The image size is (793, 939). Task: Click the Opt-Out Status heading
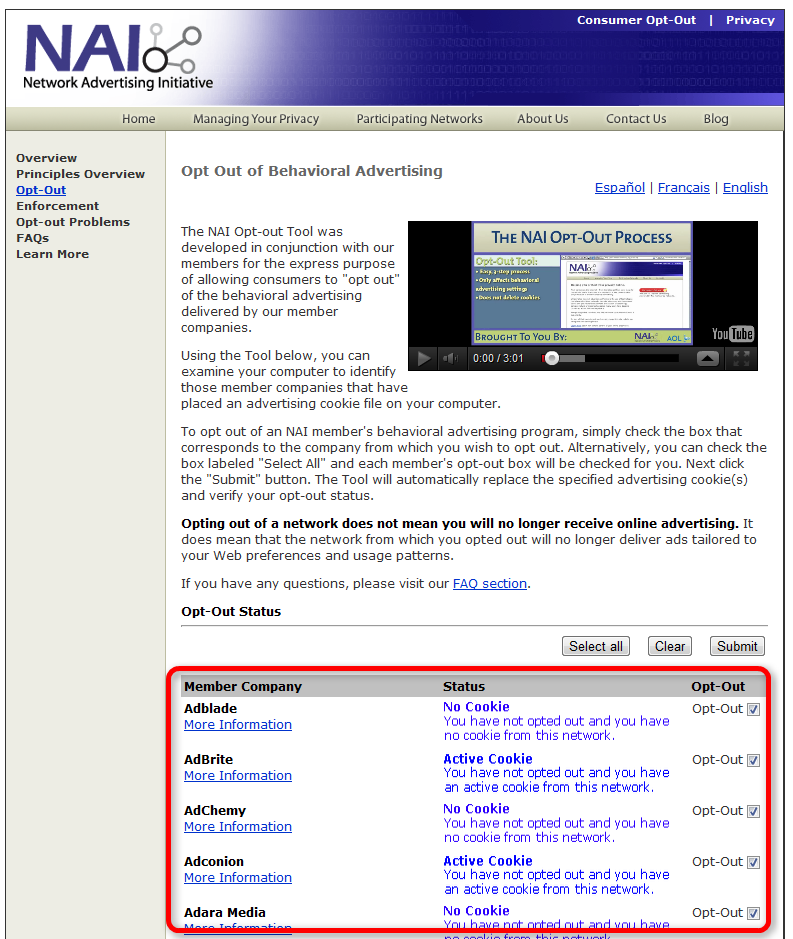click(x=231, y=611)
